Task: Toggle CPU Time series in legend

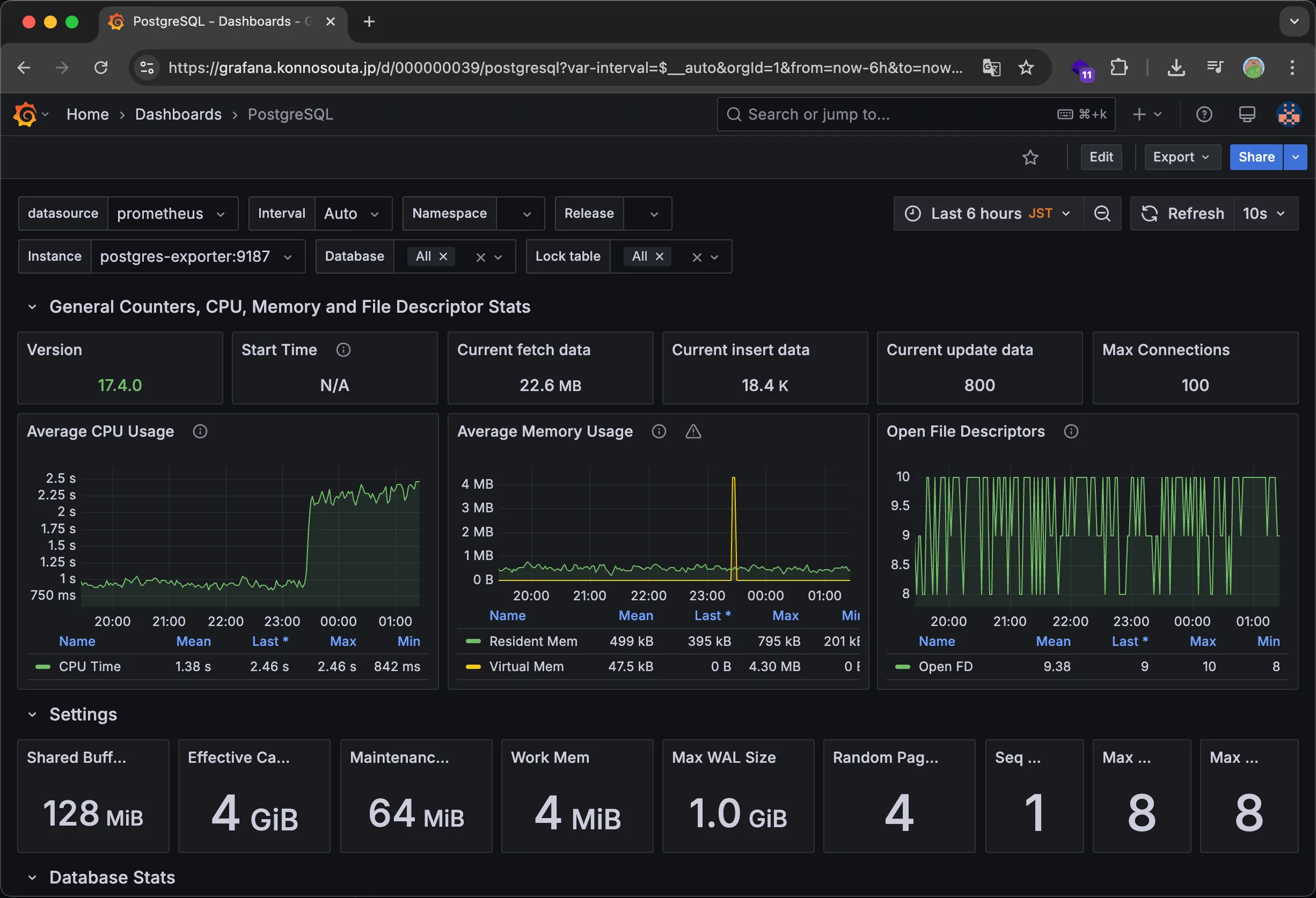Action: click(x=90, y=667)
